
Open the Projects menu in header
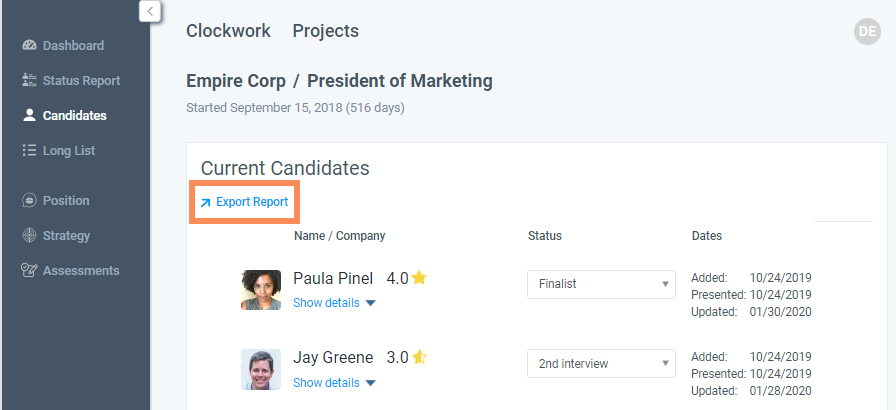pyautogui.click(x=325, y=31)
